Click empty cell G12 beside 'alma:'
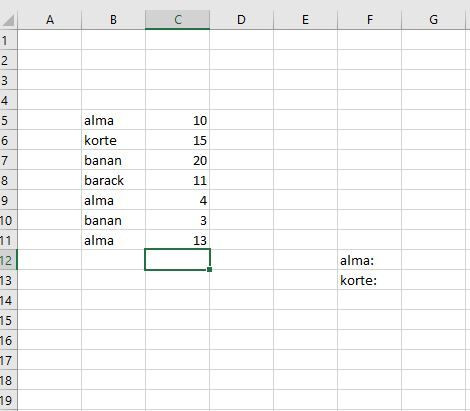The height and width of the screenshot is (411, 470). point(433,260)
